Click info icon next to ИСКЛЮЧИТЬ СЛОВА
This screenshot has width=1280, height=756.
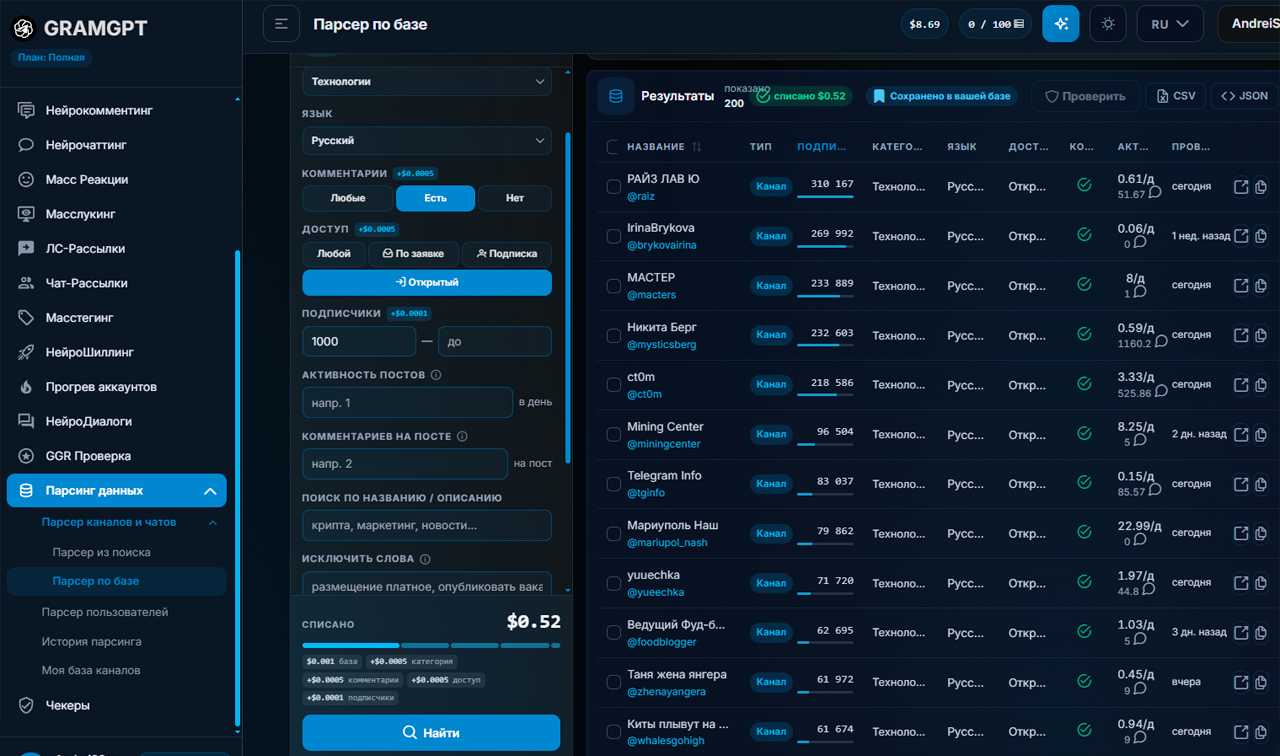(x=425, y=559)
